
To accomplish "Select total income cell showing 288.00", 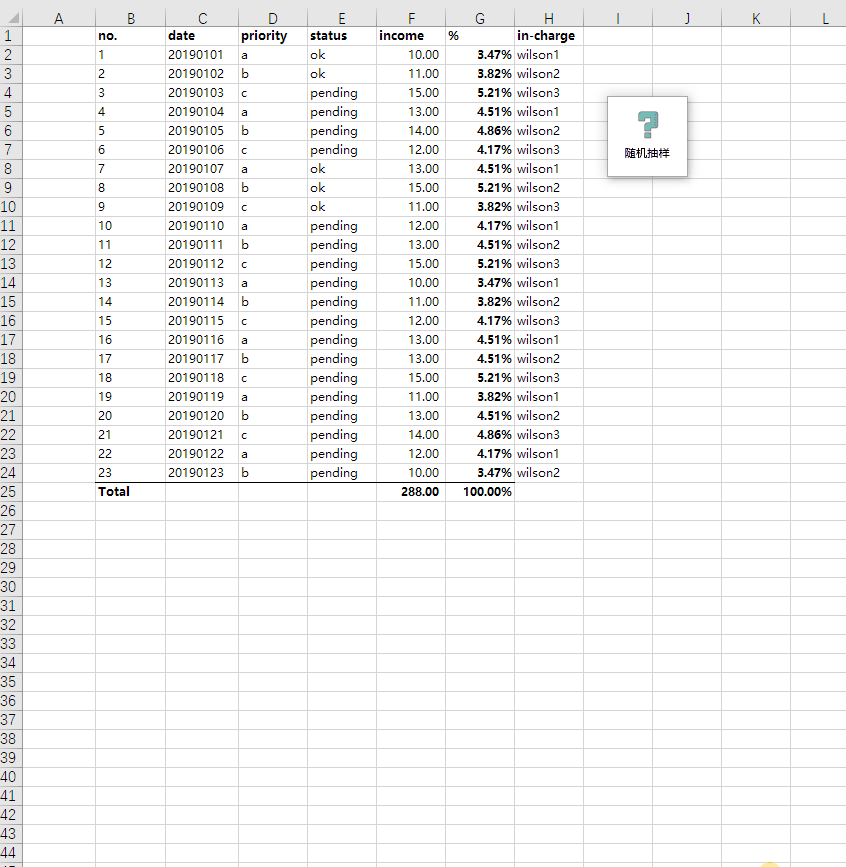I will [411, 492].
